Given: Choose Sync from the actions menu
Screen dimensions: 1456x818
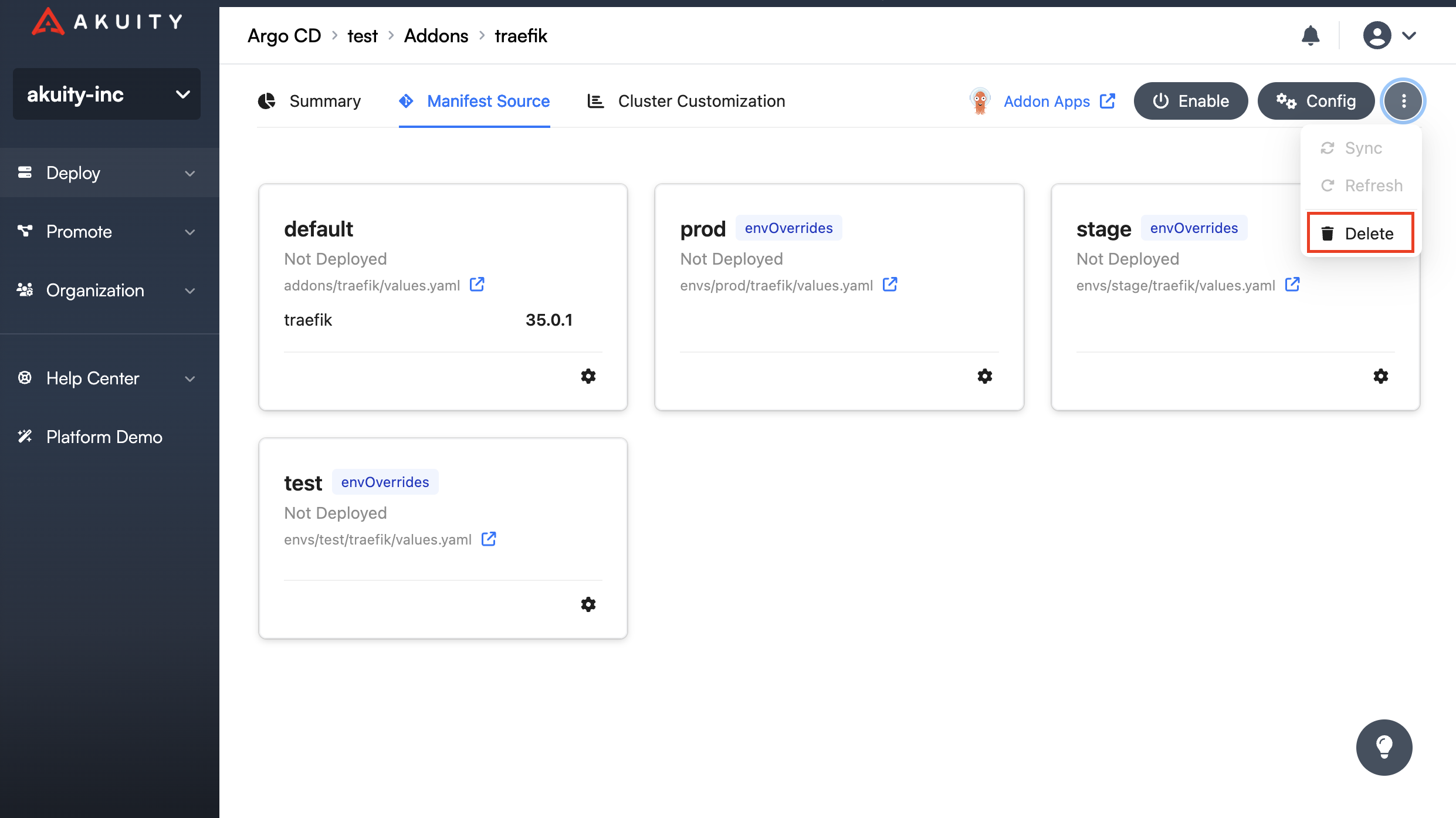Looking at the screenshot, I should pos(1361,148).
